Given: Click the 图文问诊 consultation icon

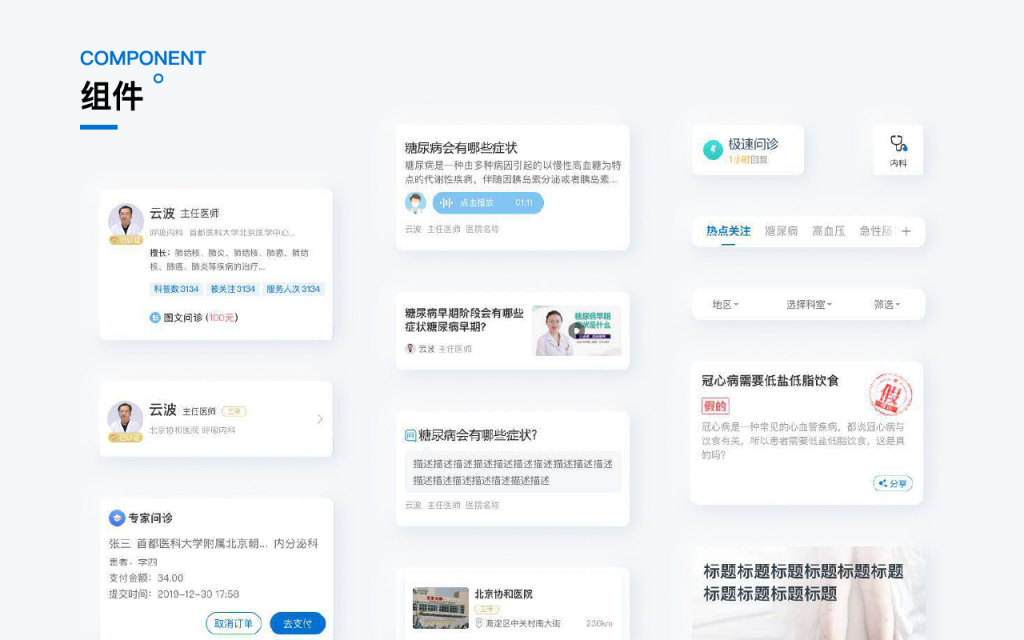Looking at the screenshot, I should click(155, 318).
